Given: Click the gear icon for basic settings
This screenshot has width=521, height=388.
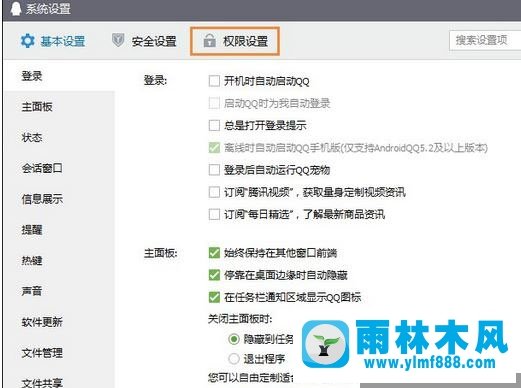Looking at the screenshot, I should coord(27,41).
